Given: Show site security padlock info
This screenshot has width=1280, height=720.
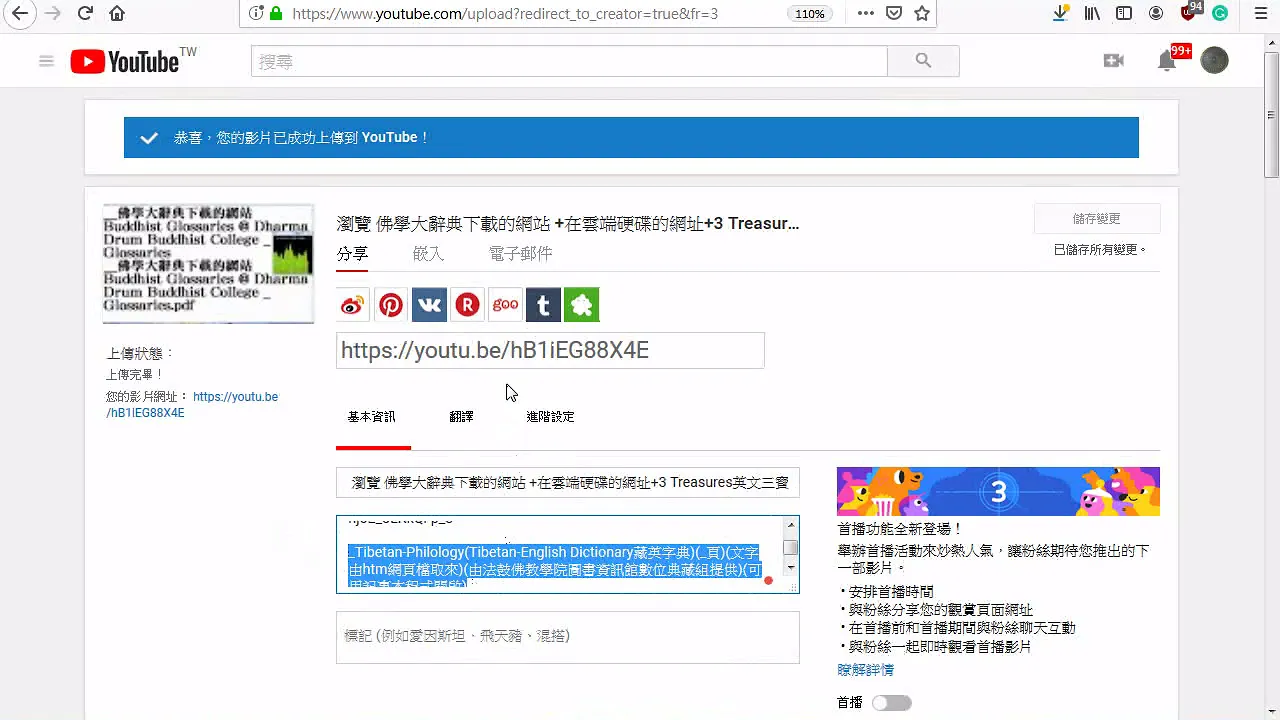Looking at the screenshot, I should tap(276, 14).
